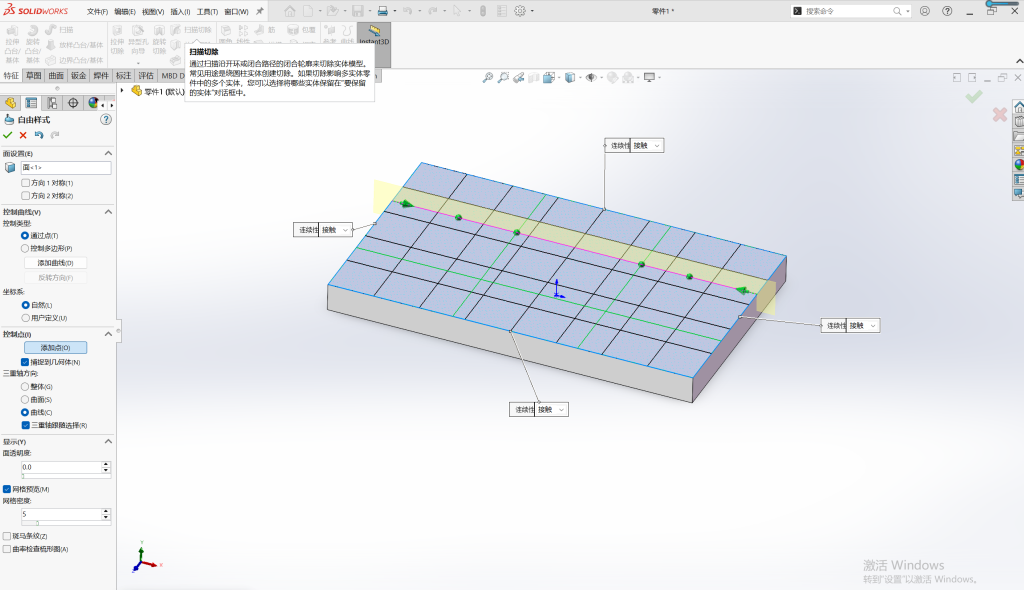Click the 添加曲线 button

(56, 263)
